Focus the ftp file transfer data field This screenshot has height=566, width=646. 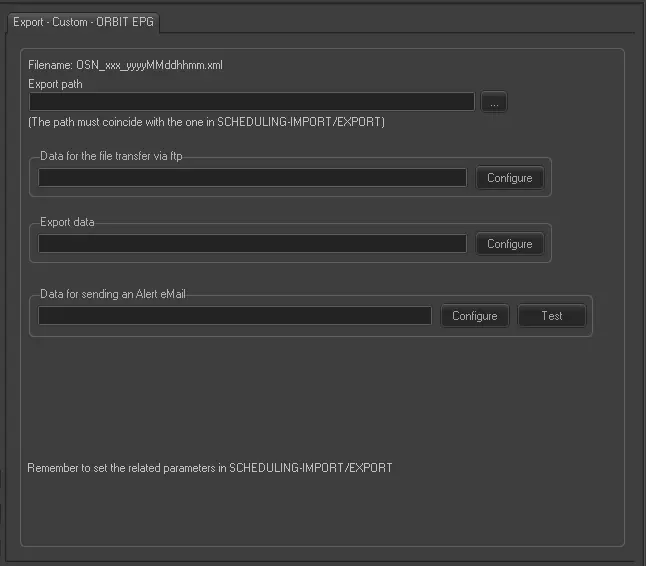click(x=252, y=178)
